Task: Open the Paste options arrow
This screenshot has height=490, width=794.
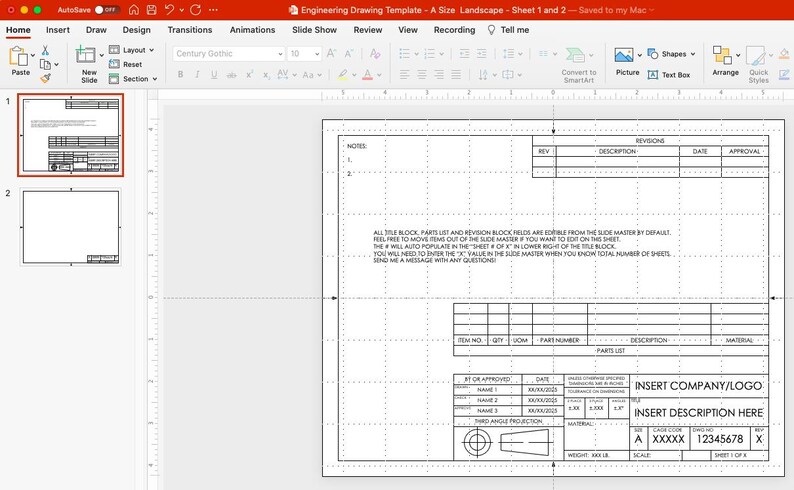Action: click(33, 55)
